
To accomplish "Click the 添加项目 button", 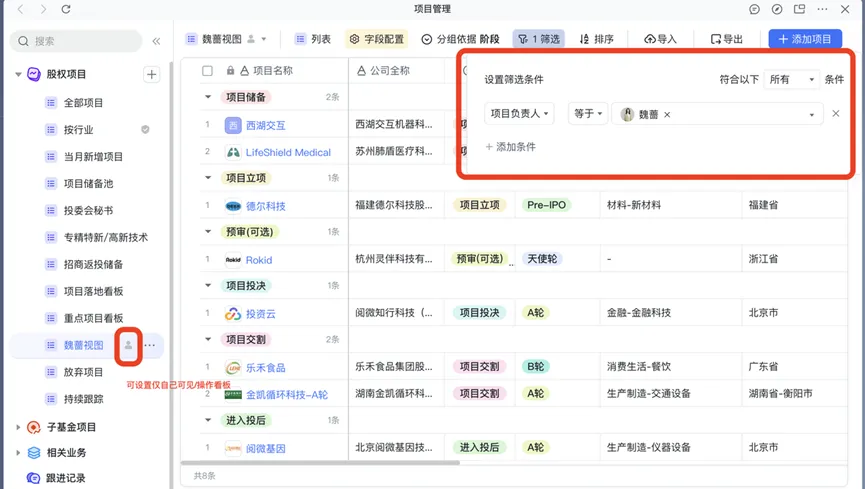I will (805, 39).
